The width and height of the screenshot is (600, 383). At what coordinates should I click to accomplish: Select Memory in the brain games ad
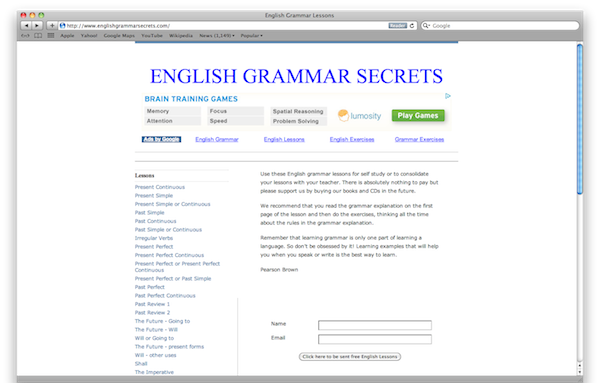(172, 111)
